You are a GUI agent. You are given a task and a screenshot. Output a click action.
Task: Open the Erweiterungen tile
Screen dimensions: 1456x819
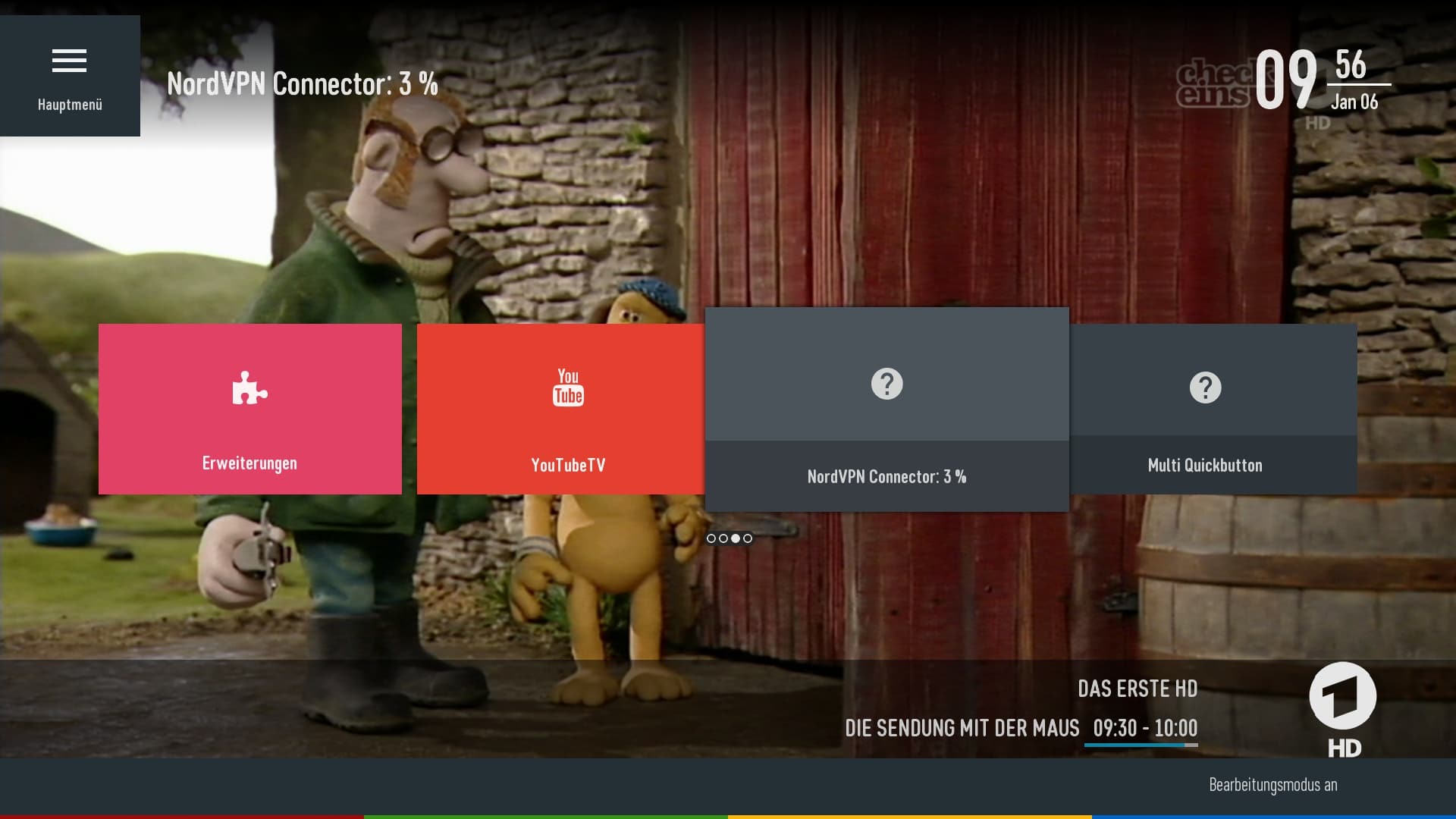(250, 409)
